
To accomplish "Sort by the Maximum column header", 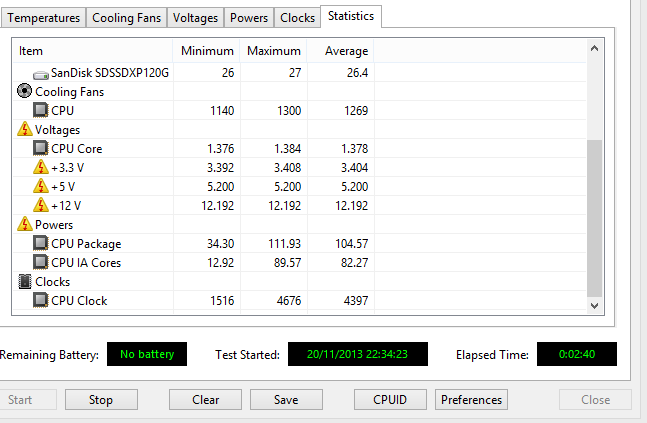I will (273, 51).
